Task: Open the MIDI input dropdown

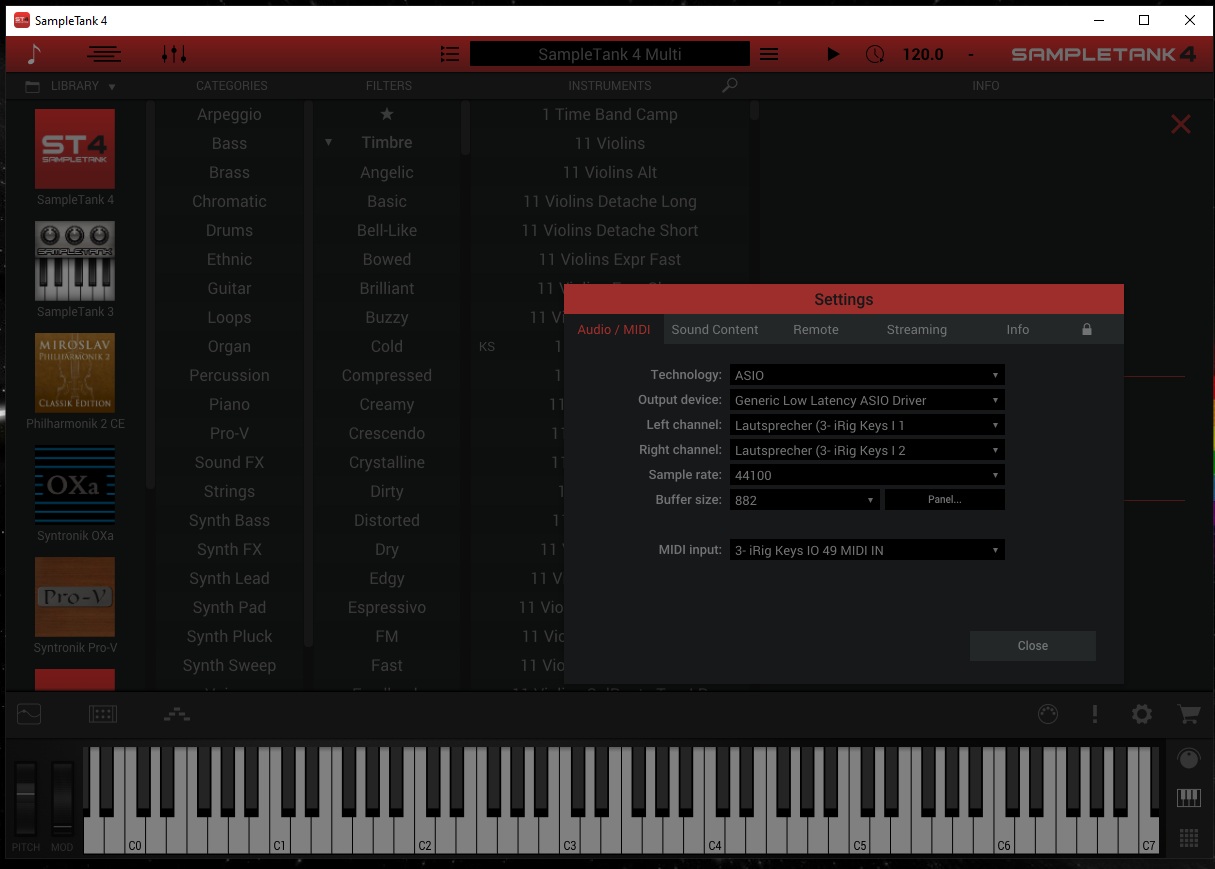Action: click(867, 550)
